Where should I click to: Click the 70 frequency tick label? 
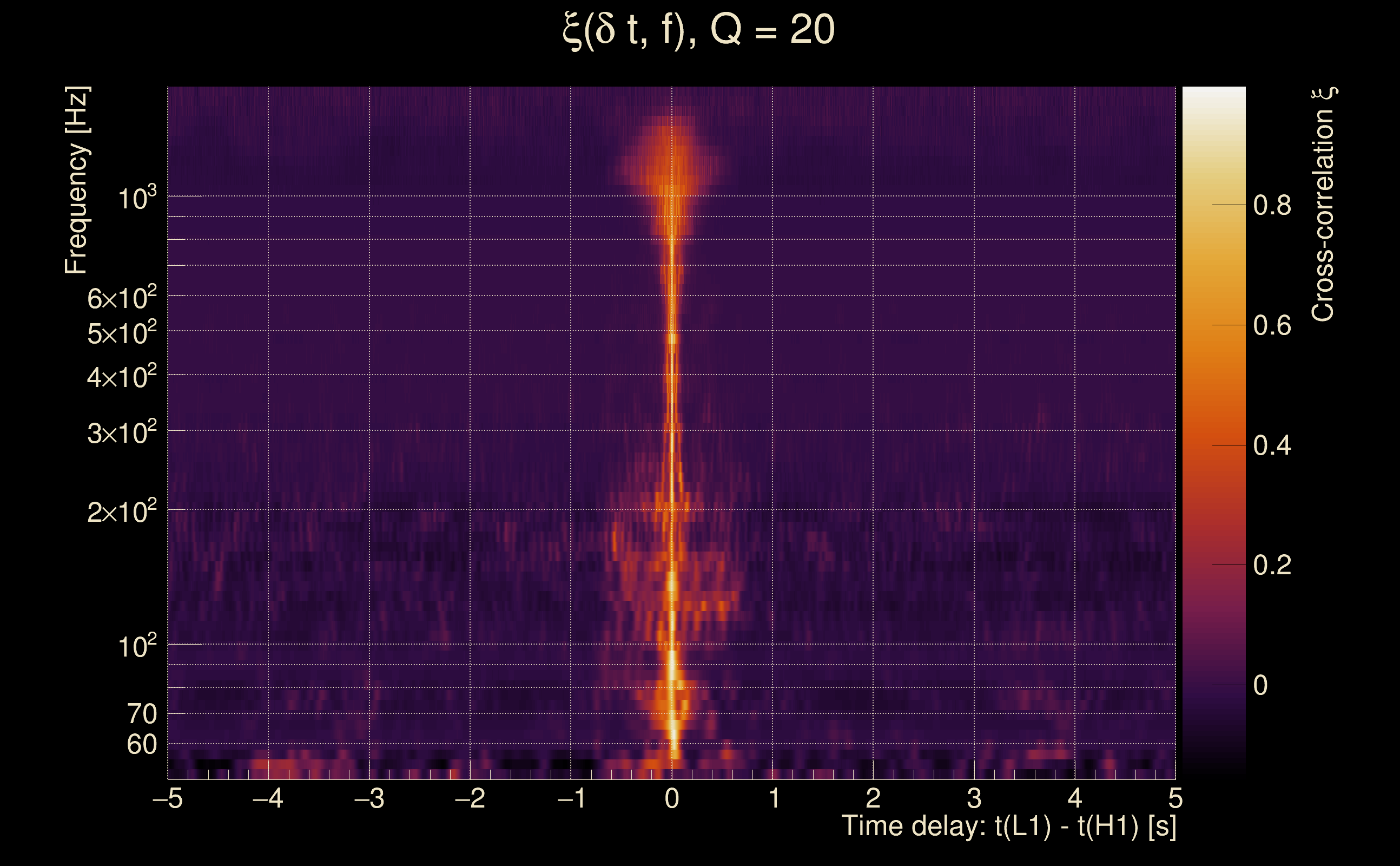coord(141,714)
